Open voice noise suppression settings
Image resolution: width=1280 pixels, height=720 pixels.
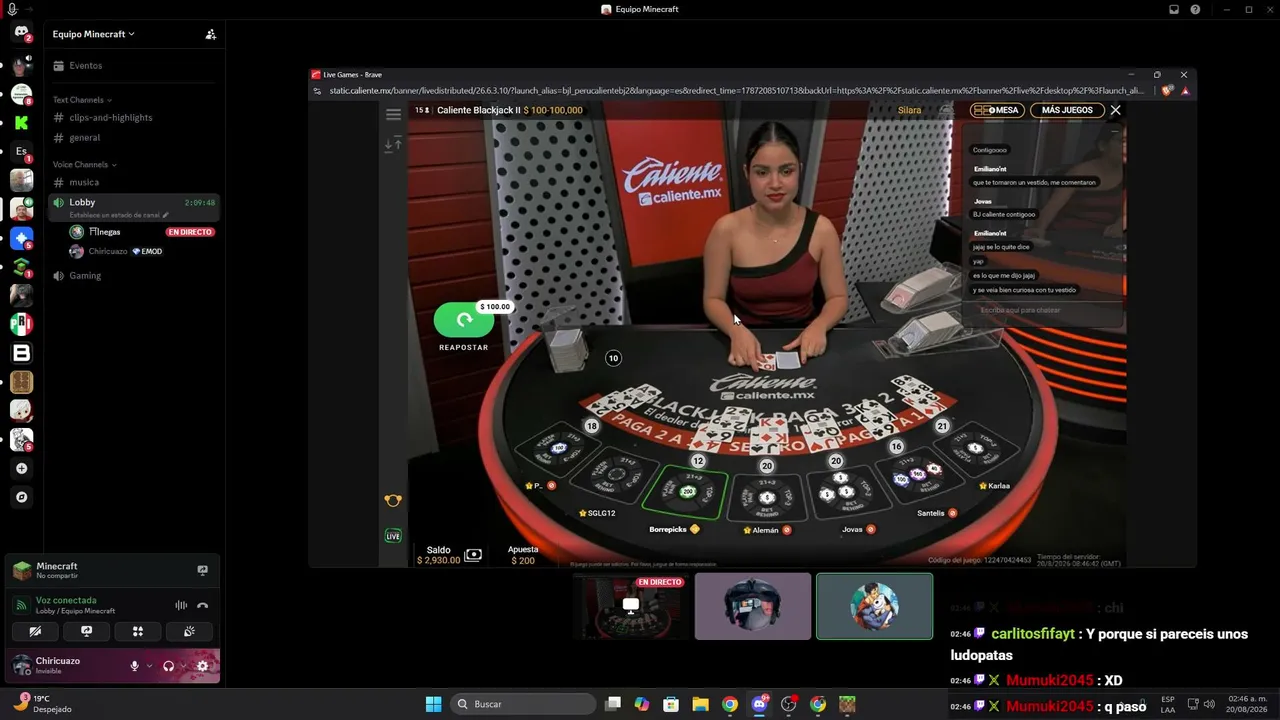181,605
